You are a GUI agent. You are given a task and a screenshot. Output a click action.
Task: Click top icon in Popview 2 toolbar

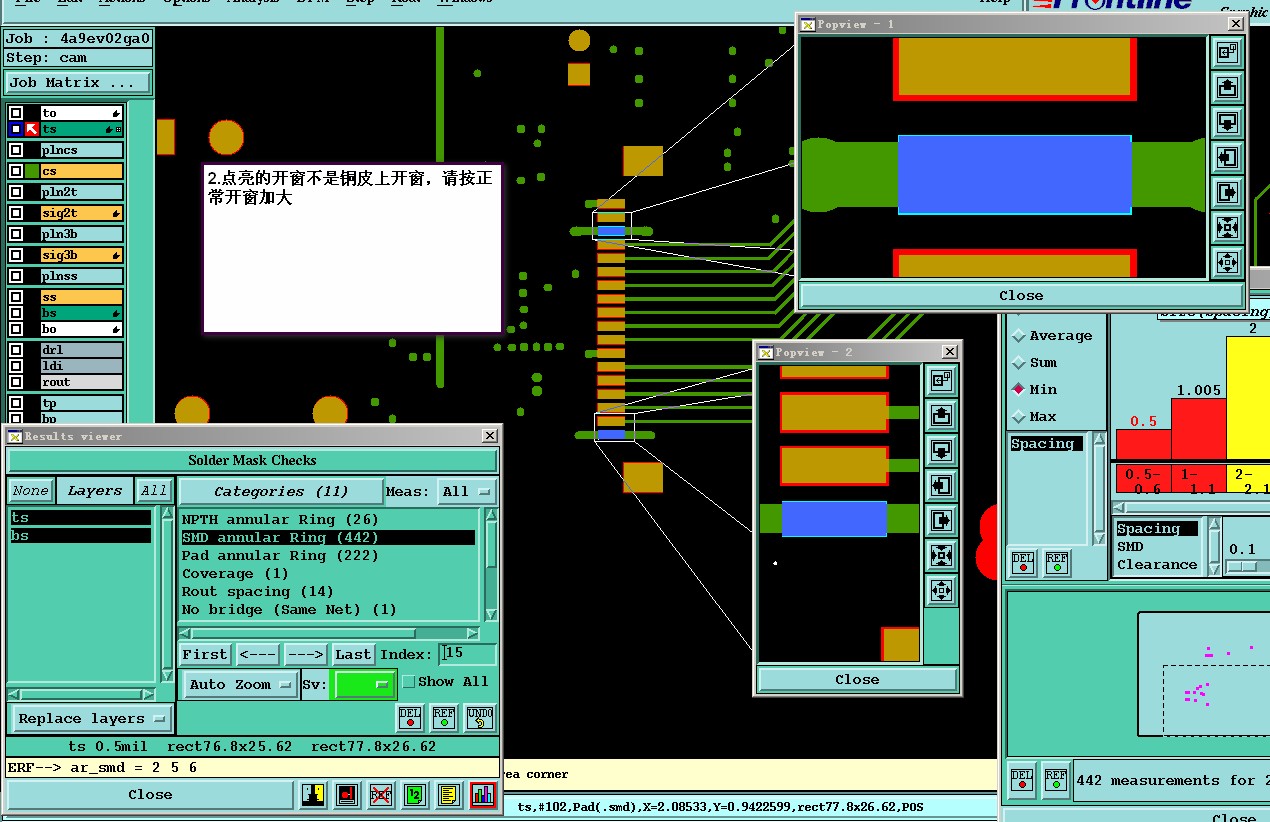(940, 380)
